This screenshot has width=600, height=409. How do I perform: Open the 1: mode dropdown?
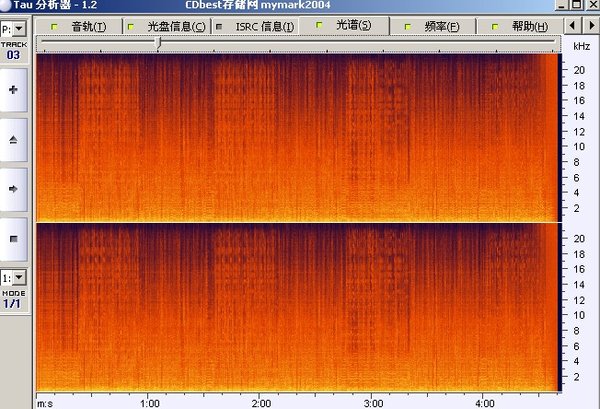click(19, 278)
